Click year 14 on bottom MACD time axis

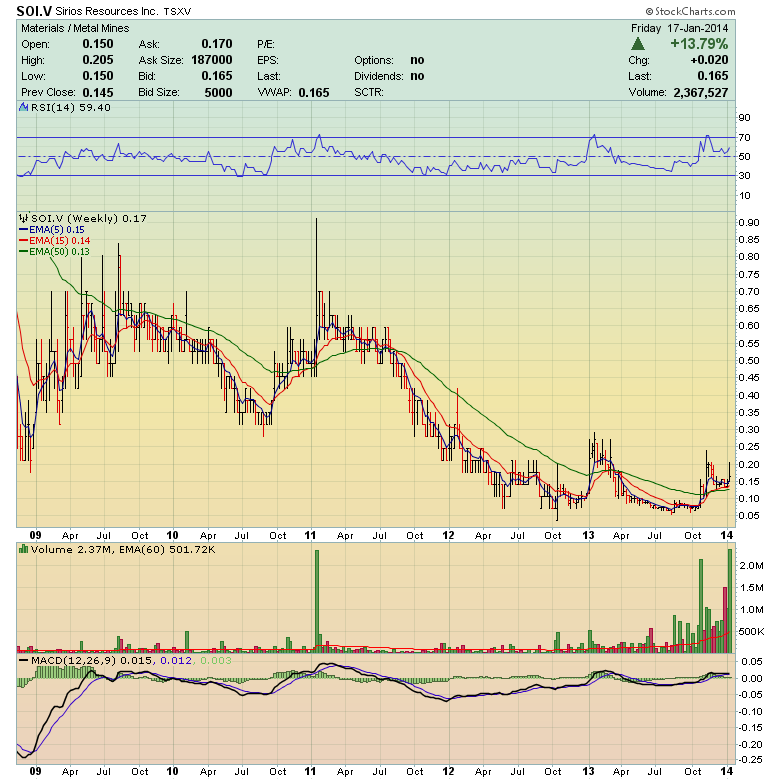click(727, 771)
